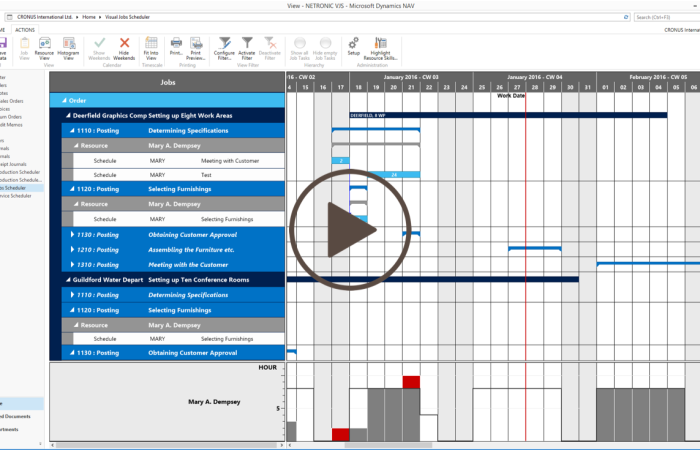Click the Fit Into View icon
The image size is (700, 450).
(x=151, y=49)
